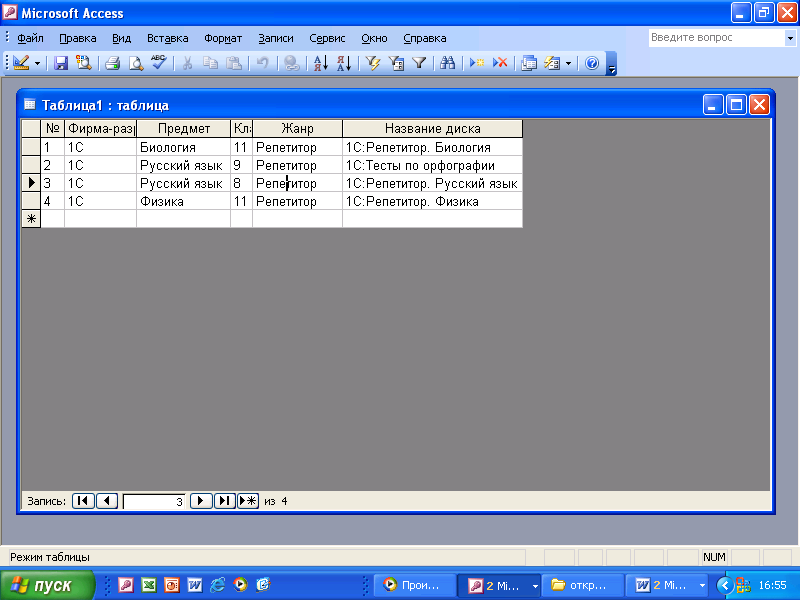Click the Save diskette icon
800x600 pixels.
(61, 63)
